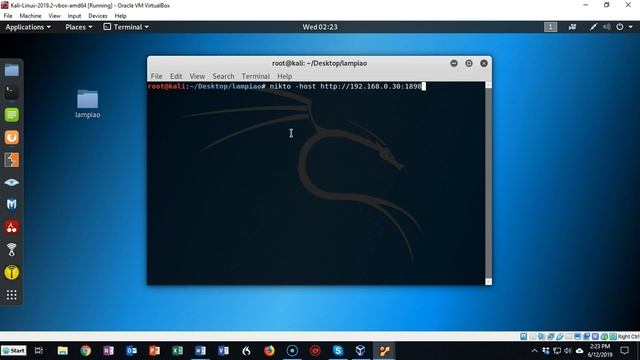Click OneDrive cloud tray icon
Screen dimensions: 640x360
[x=579, y=351]
